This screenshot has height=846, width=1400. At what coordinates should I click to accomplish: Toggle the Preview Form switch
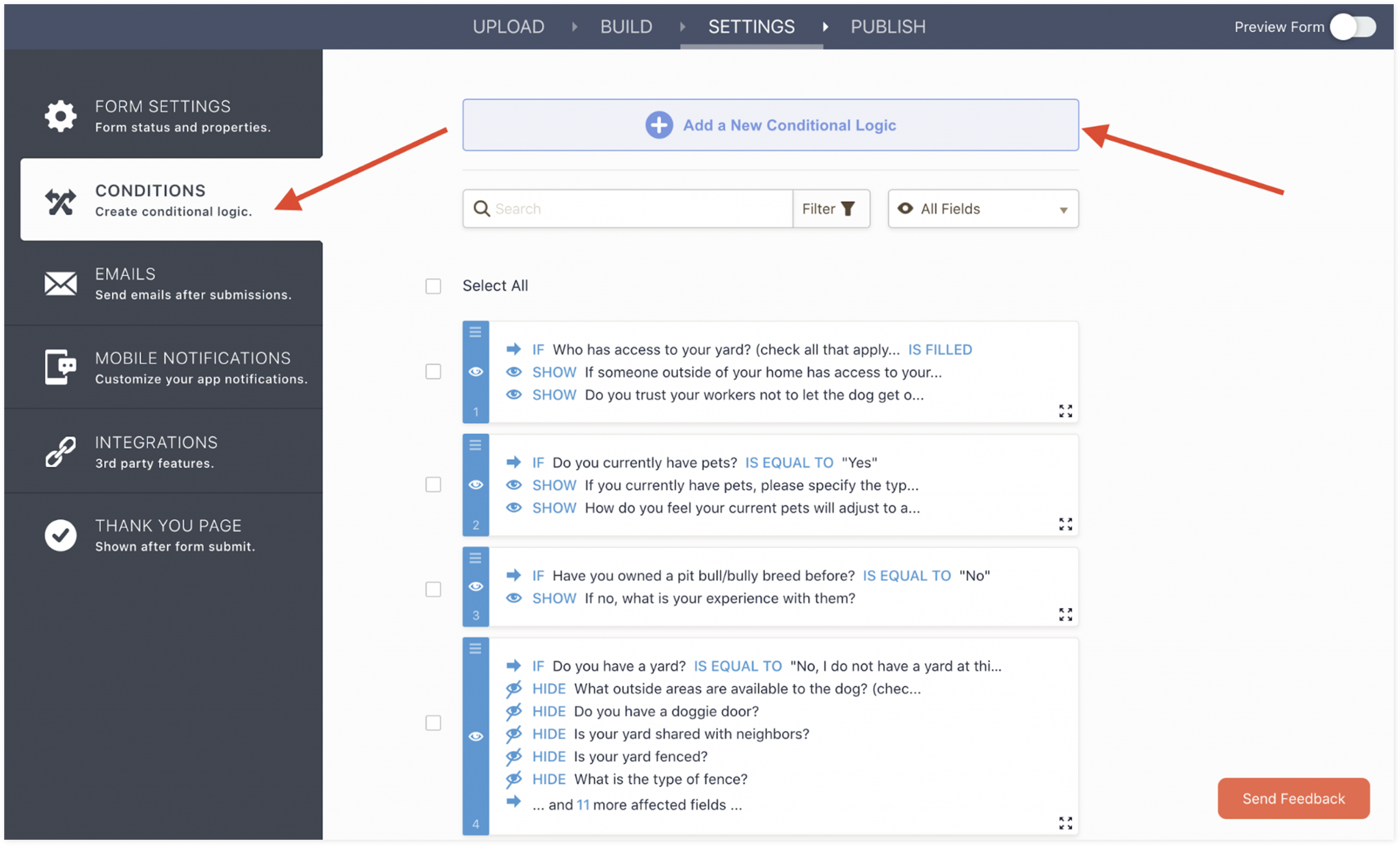point(1353,27)
